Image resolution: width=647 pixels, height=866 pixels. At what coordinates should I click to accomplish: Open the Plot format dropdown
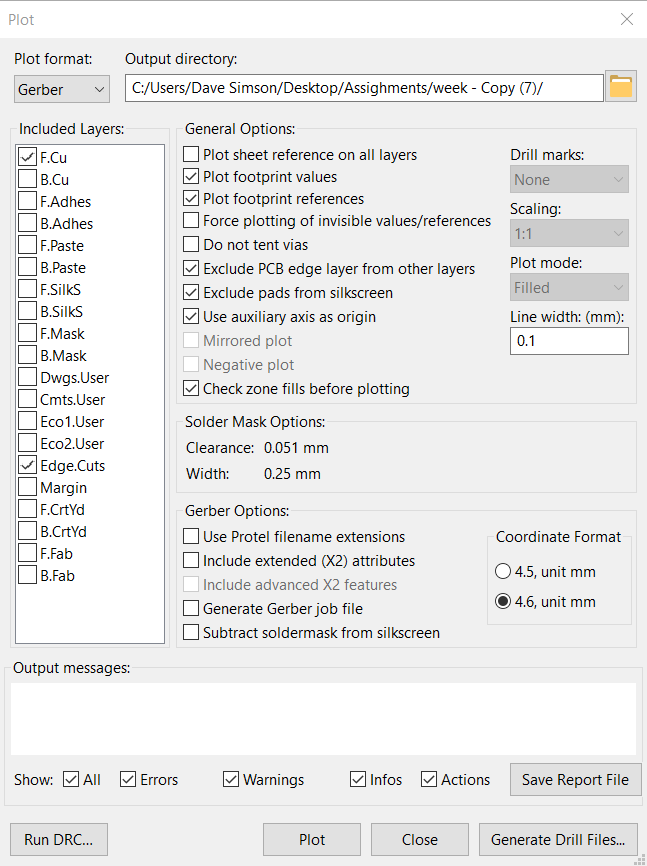pyautogui.click(x=62, y=89)
